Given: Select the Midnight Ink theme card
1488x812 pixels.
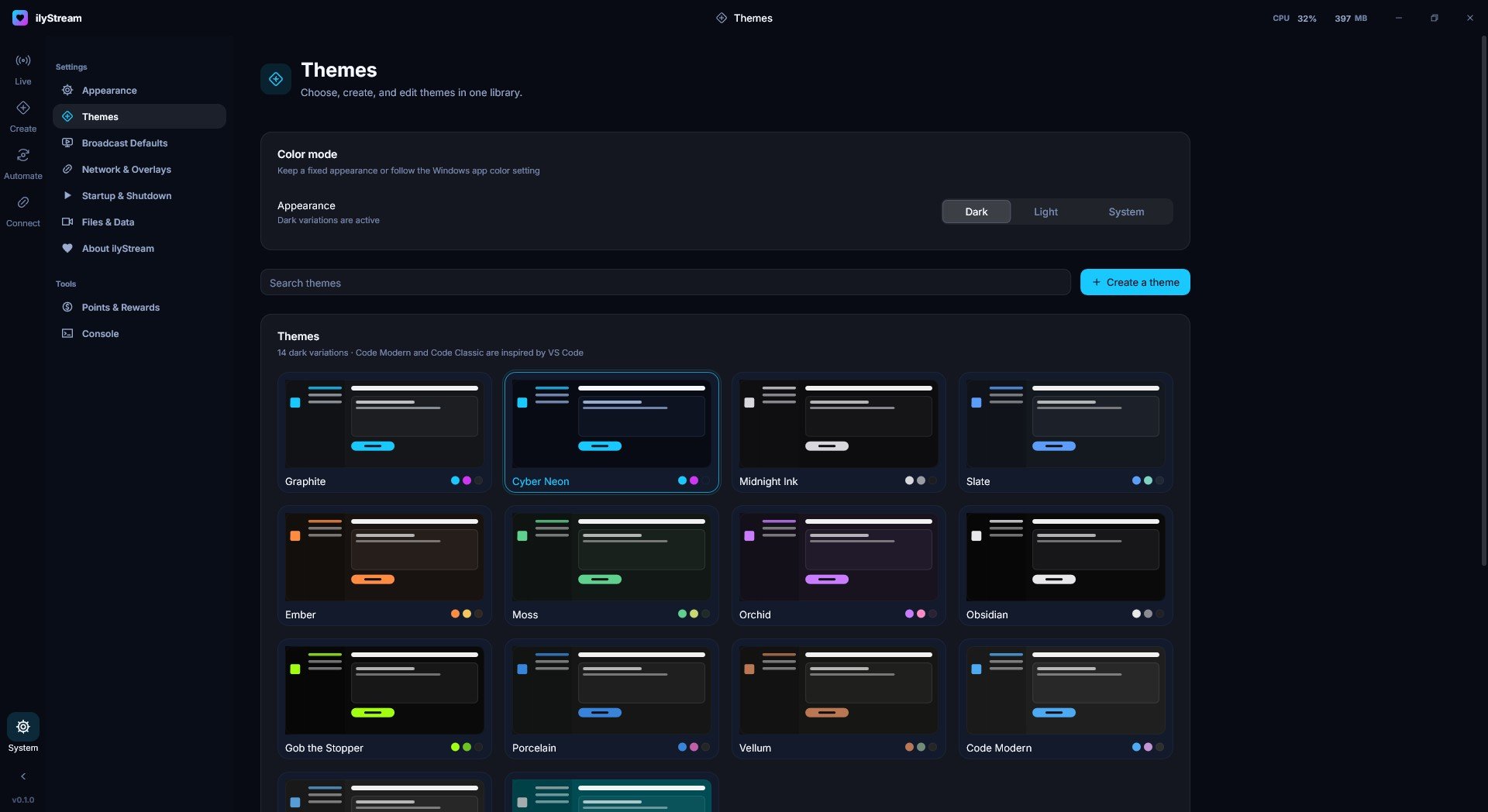Looking at the screenshot, I should pyautogui.click(x=839, y=432).
